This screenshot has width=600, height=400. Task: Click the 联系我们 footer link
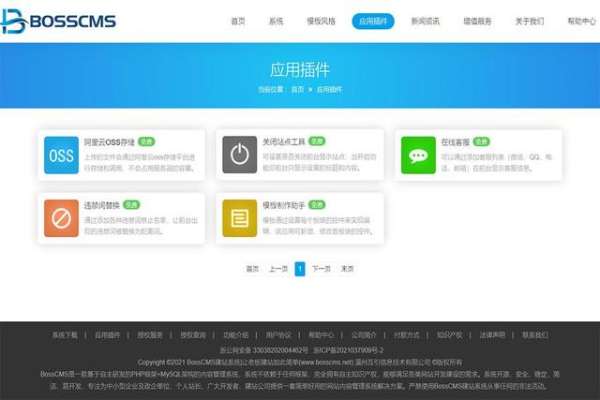[536, 335]
